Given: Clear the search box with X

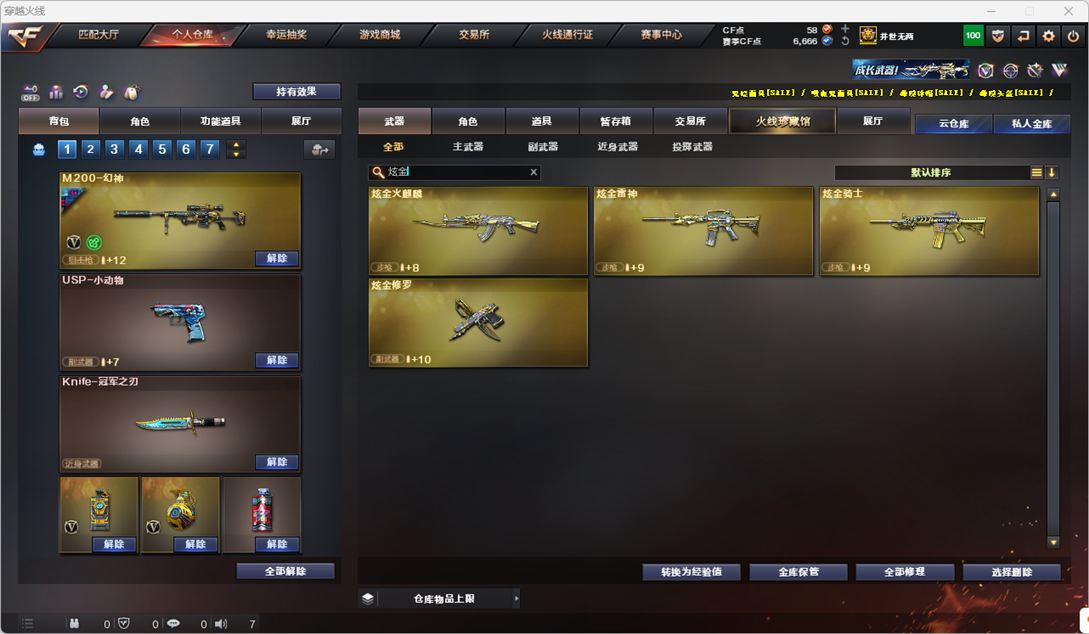Looking at the screenshot, I should (533, 172).
